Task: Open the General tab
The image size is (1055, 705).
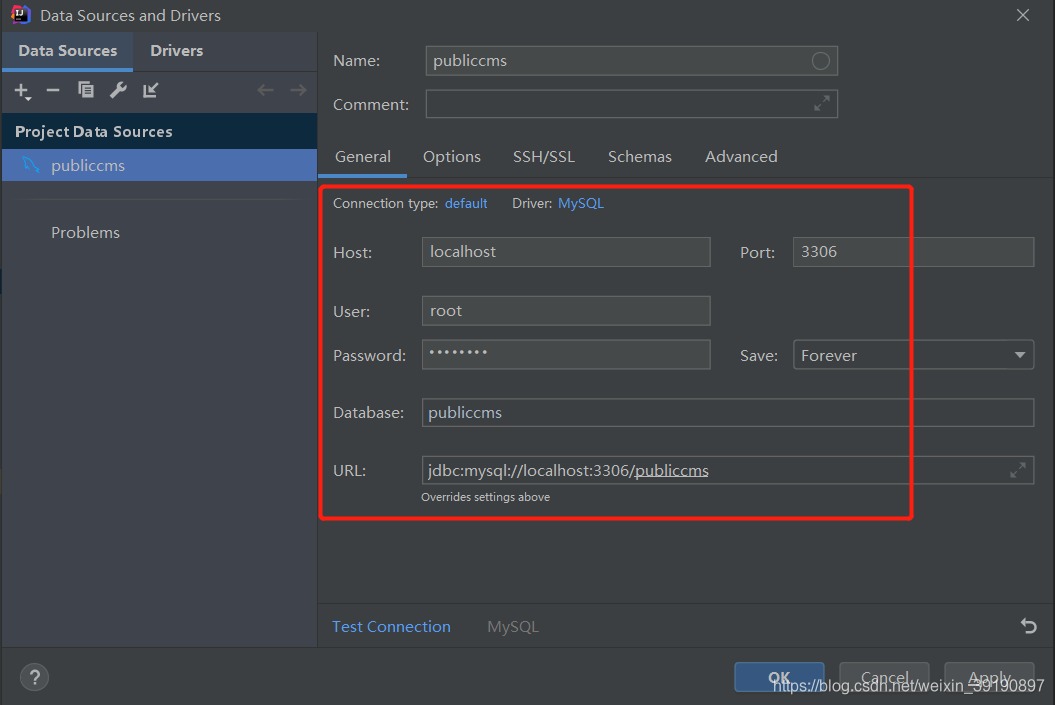Action: click(x=363, y=157)
